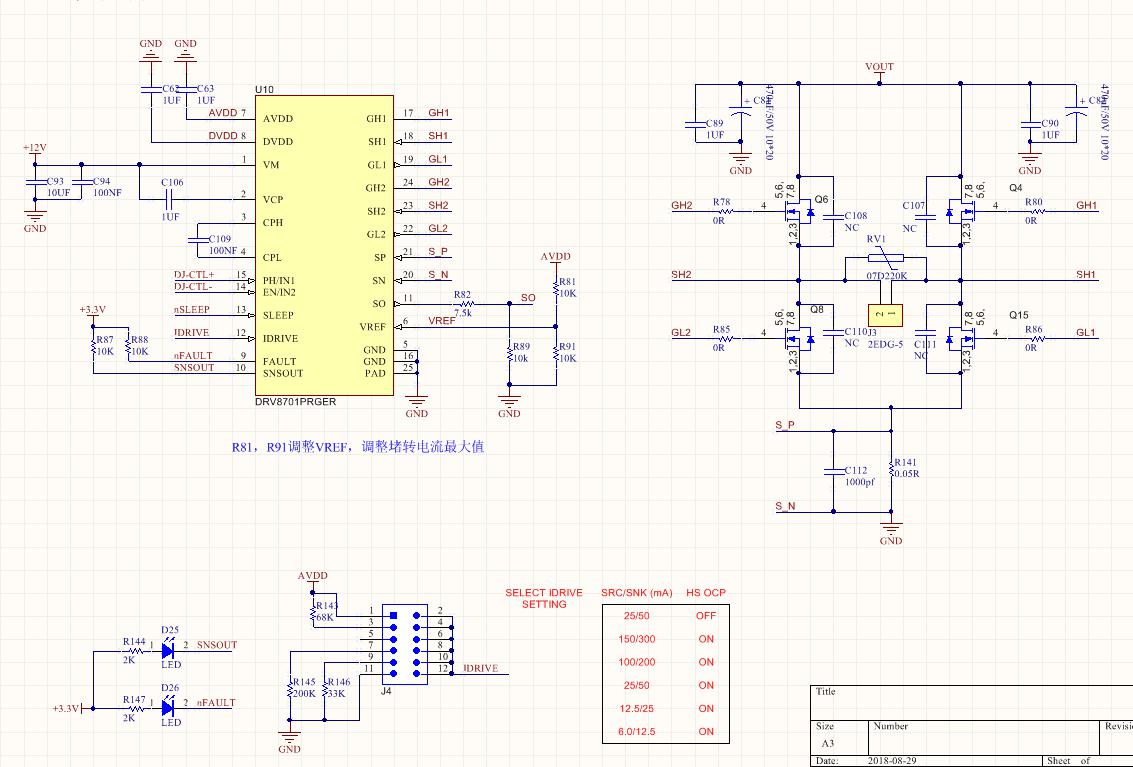
Task: Select the DRV8701PRGER chip U10
Action: click(324, 246)
